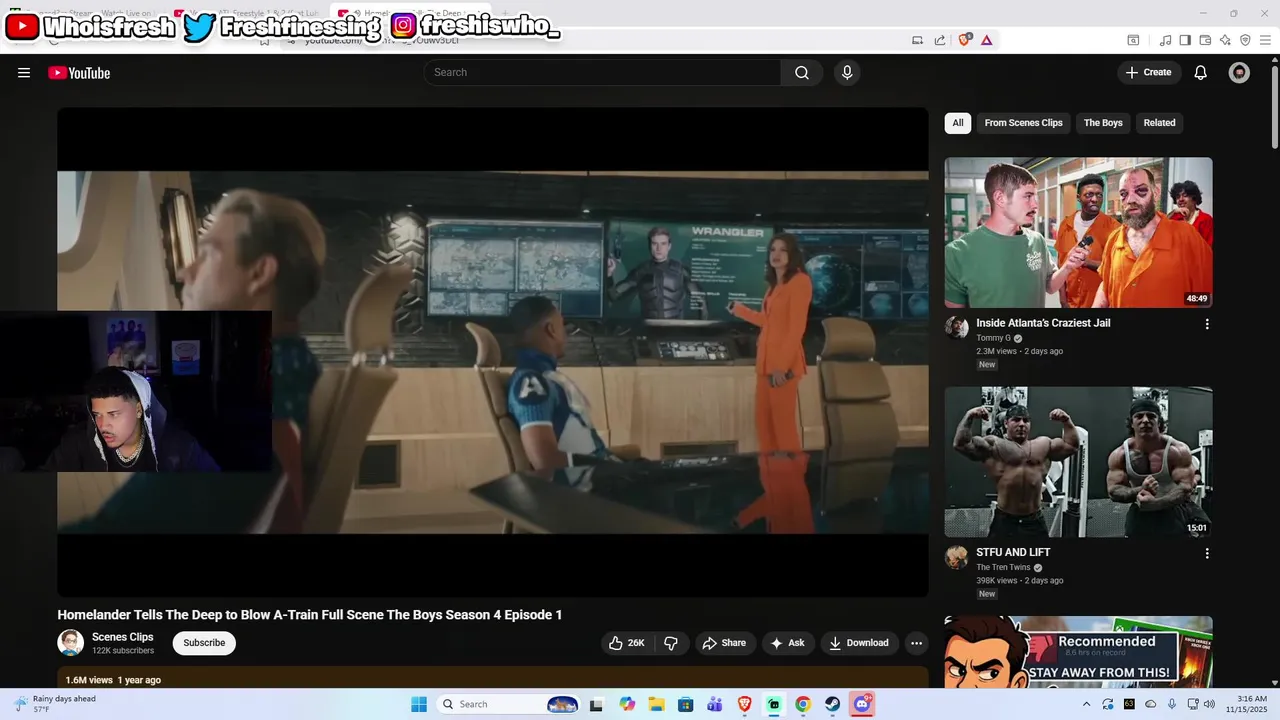Open STFU AND LIFT video title
This screenshot has height=720, width=1280.
(1013, 552)
